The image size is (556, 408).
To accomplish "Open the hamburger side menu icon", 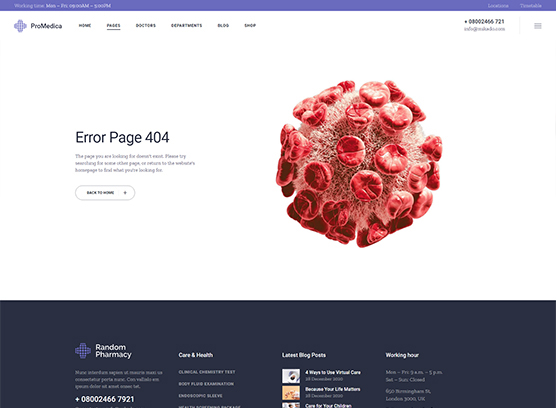I will [x=538, y=26].
